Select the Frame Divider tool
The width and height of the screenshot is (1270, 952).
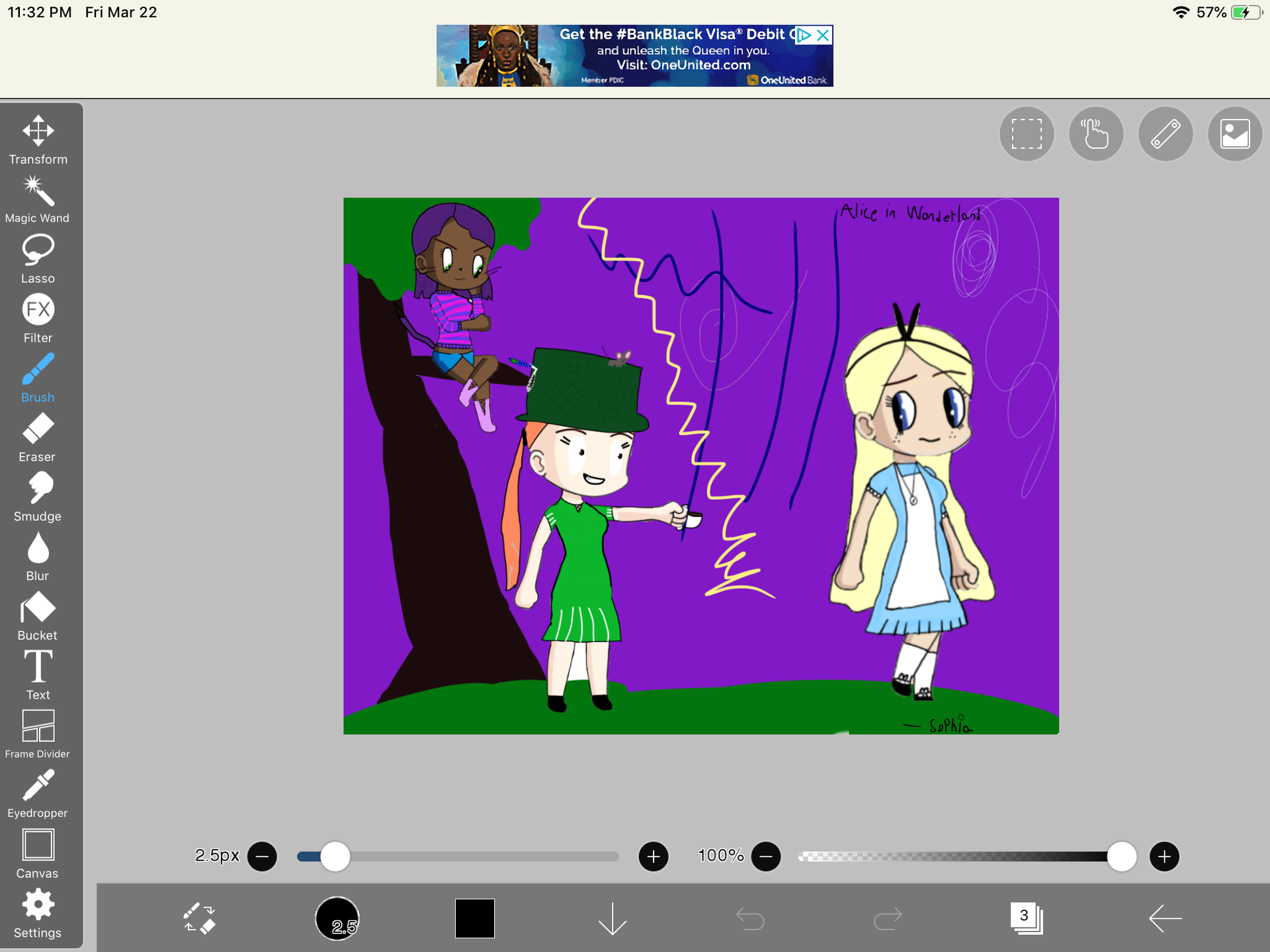click(x=38, y=735)
